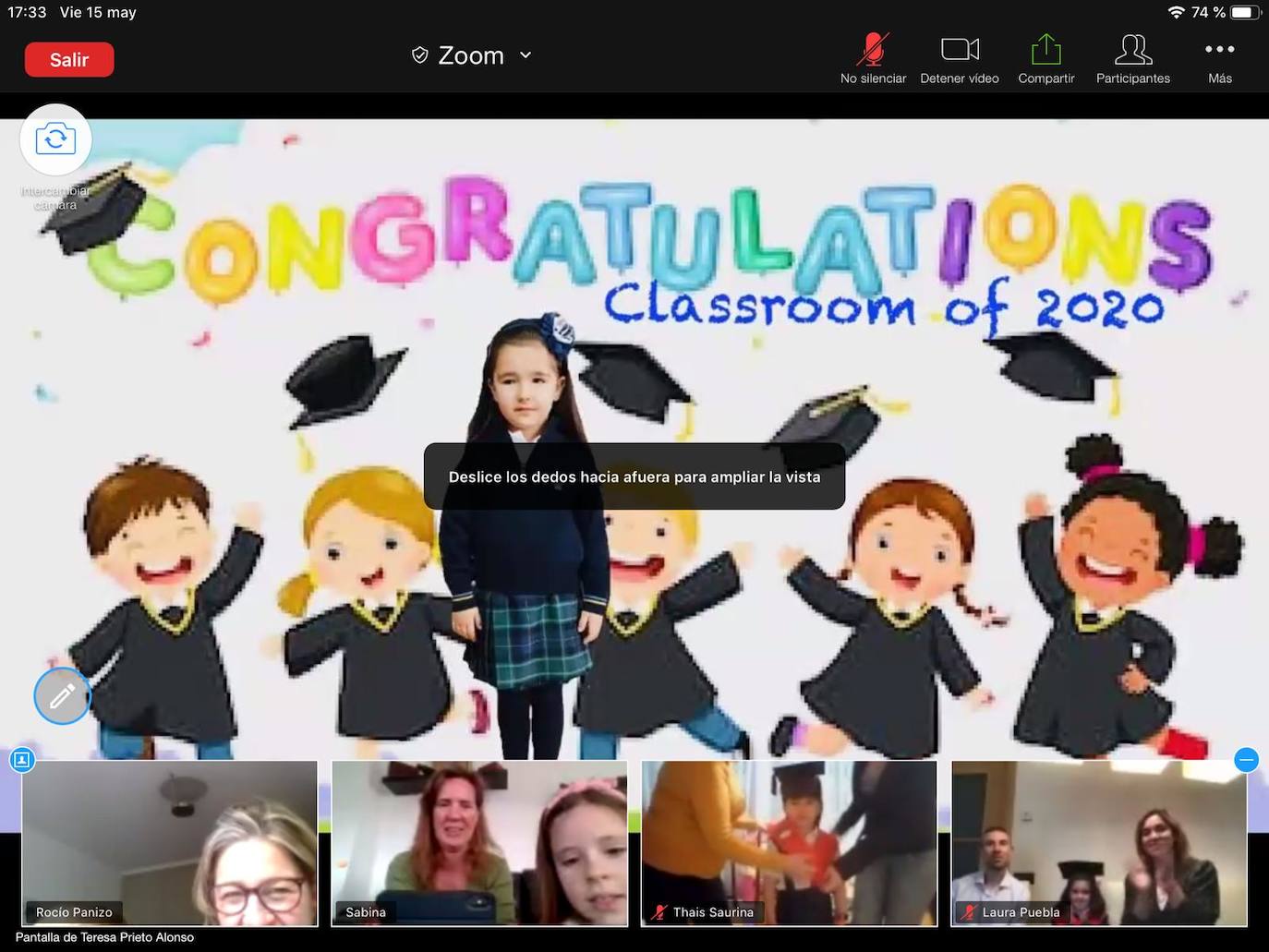
Task: Select Rocío Panizo's video thumbnail
Action: click(x=169, y=842)
